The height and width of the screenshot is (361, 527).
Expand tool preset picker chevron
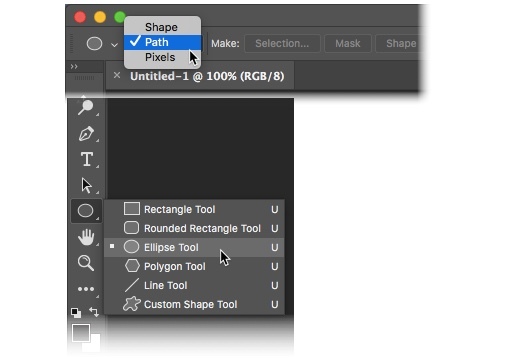click(x=114, y=44)
